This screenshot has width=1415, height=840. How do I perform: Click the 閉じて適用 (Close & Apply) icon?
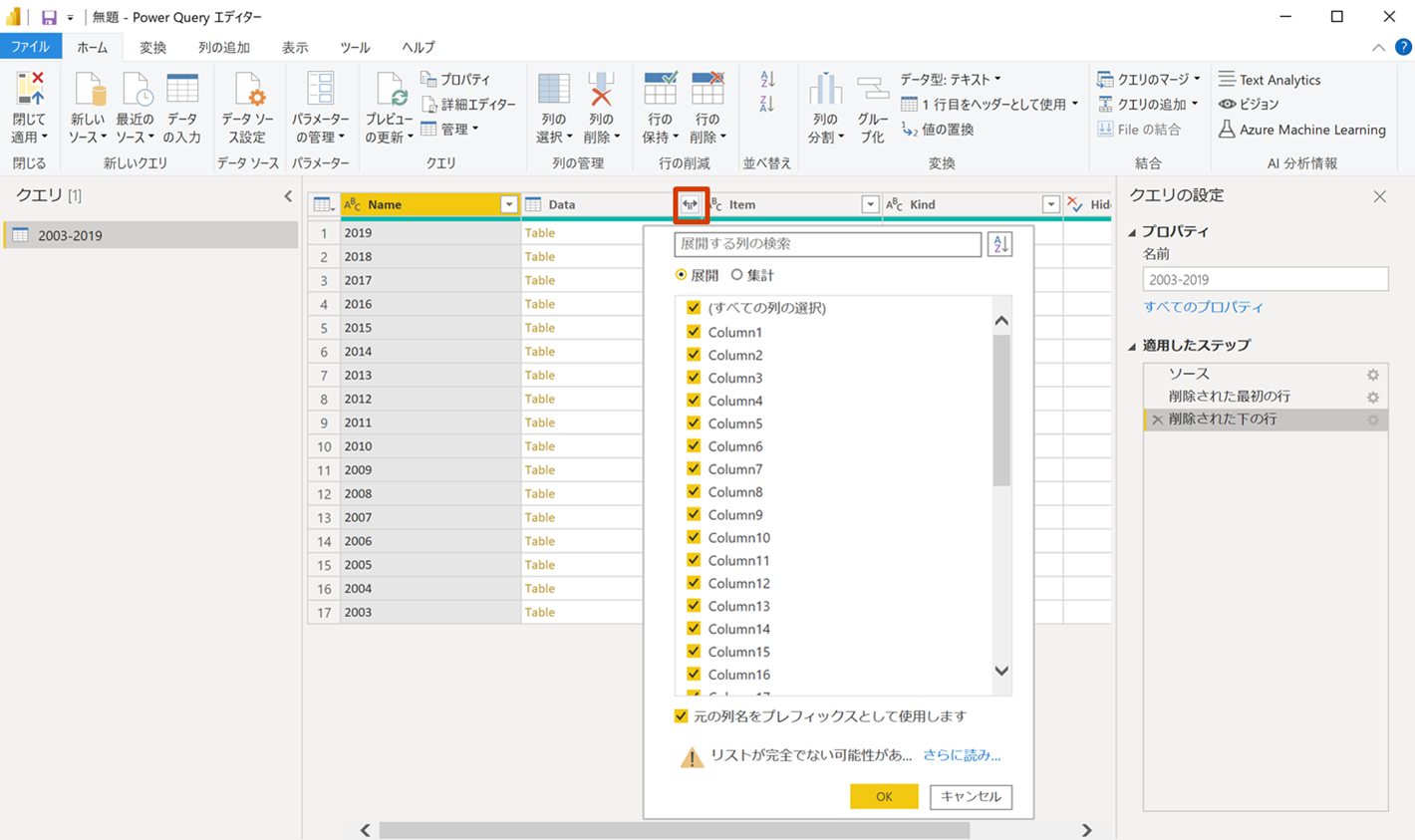pyautogui.click(x=29, y=90)
